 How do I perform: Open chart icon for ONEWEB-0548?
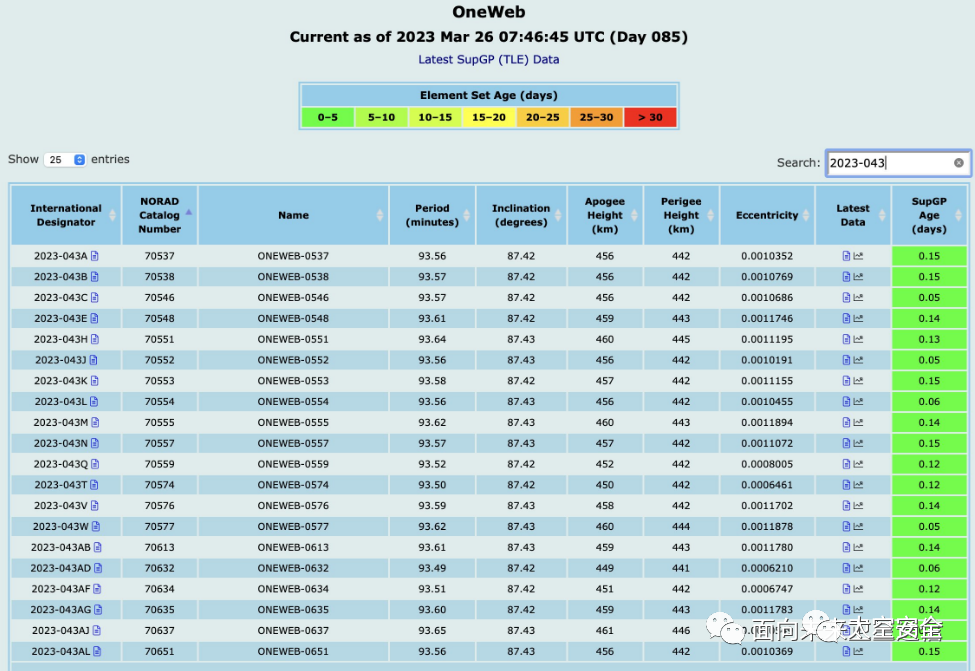pyautogui.click(x=858, y=318)
